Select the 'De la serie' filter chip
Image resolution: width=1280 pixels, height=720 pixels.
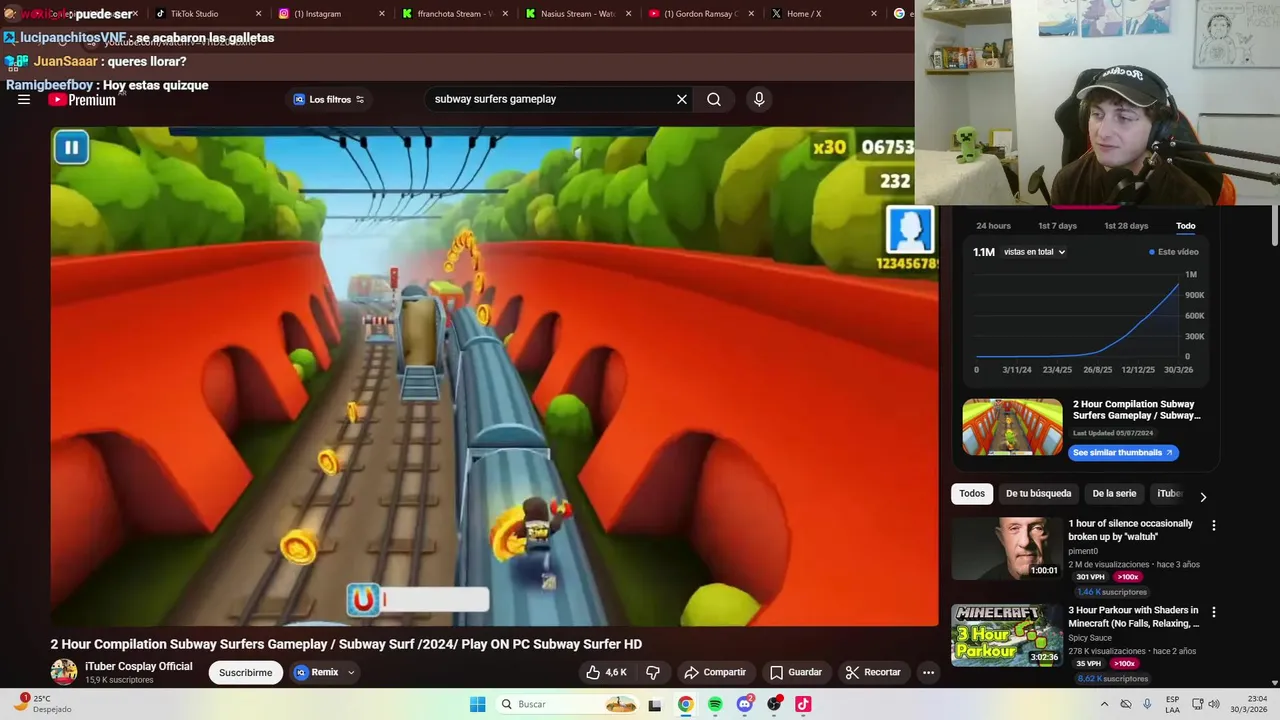pos(1114,493)
